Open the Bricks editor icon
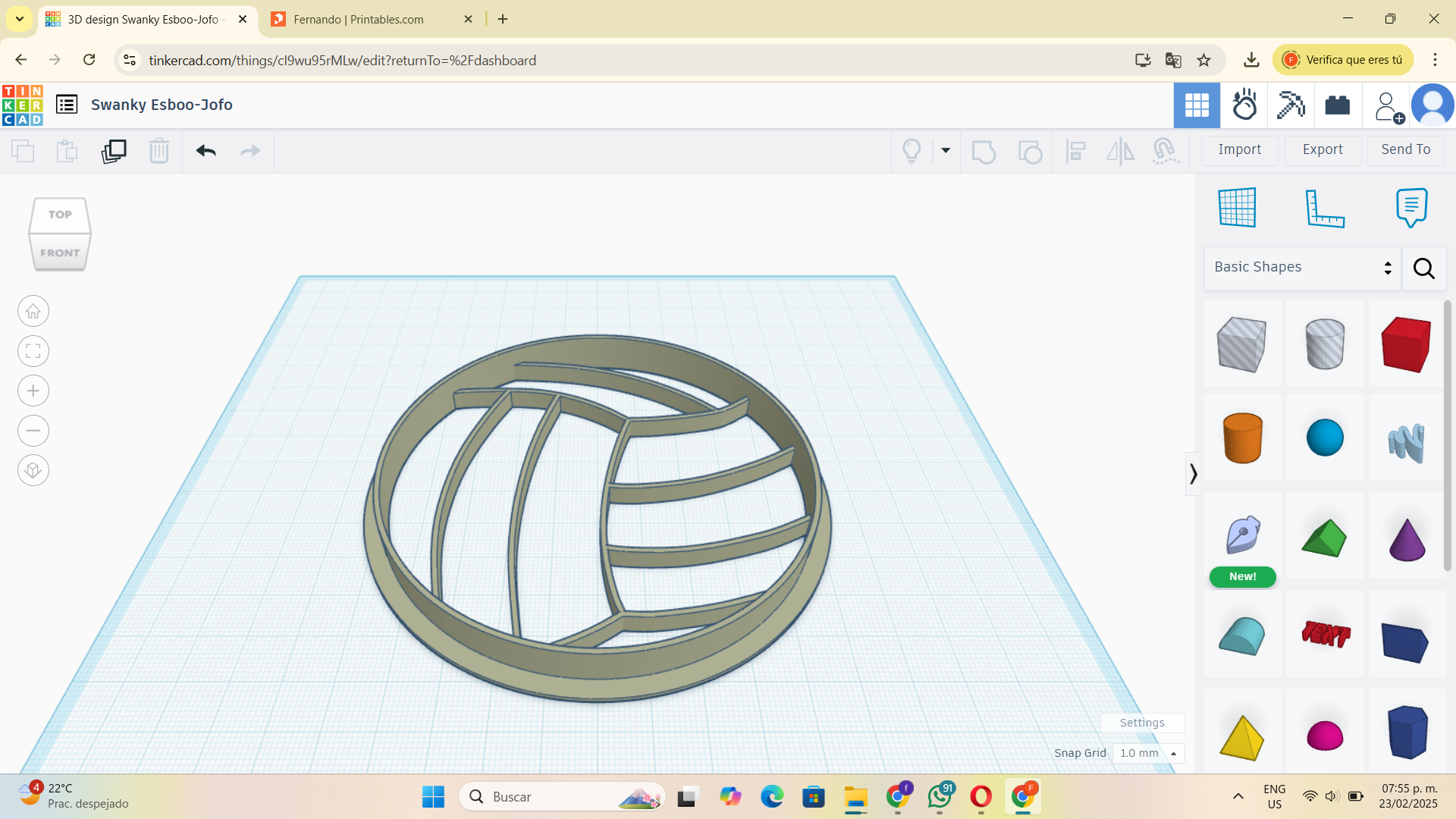This screenshot has width=1456, height=819. click(x=1338, y=105)
